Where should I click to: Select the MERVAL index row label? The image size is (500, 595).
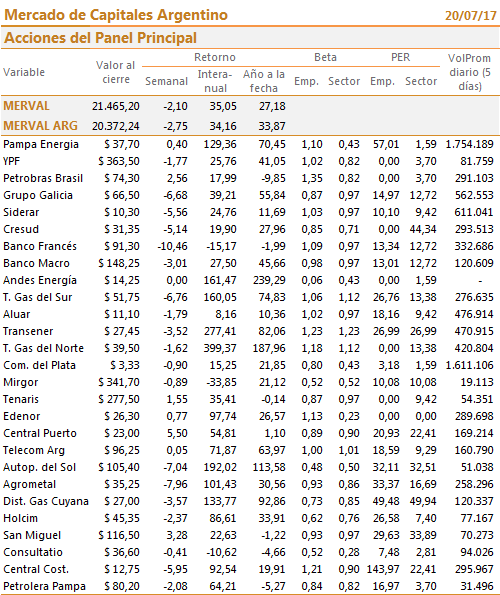26,106
